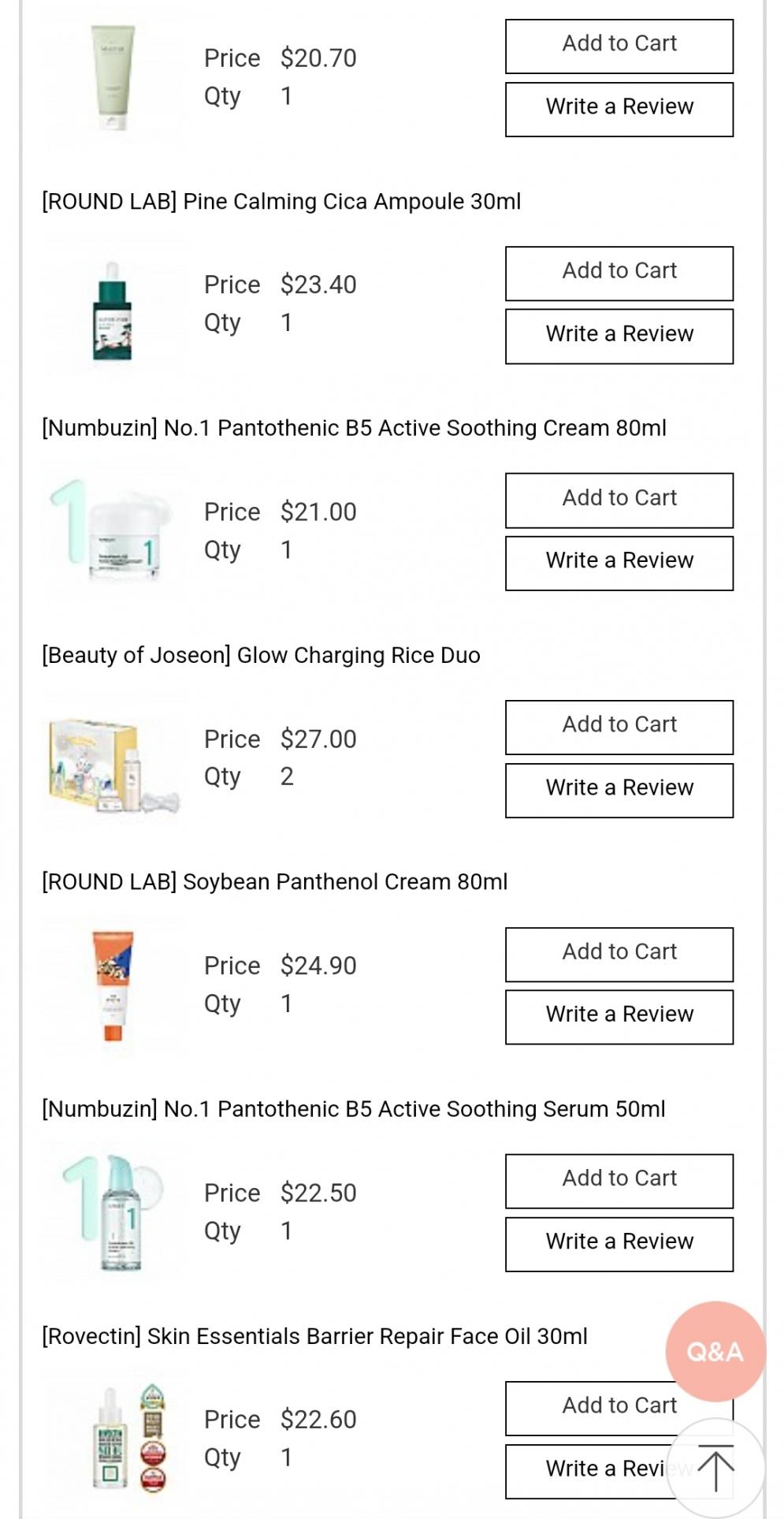This screenshot has width=784, height=1519.
Task: Add the $20.70 top product to cart
Action: pos(619,46)
